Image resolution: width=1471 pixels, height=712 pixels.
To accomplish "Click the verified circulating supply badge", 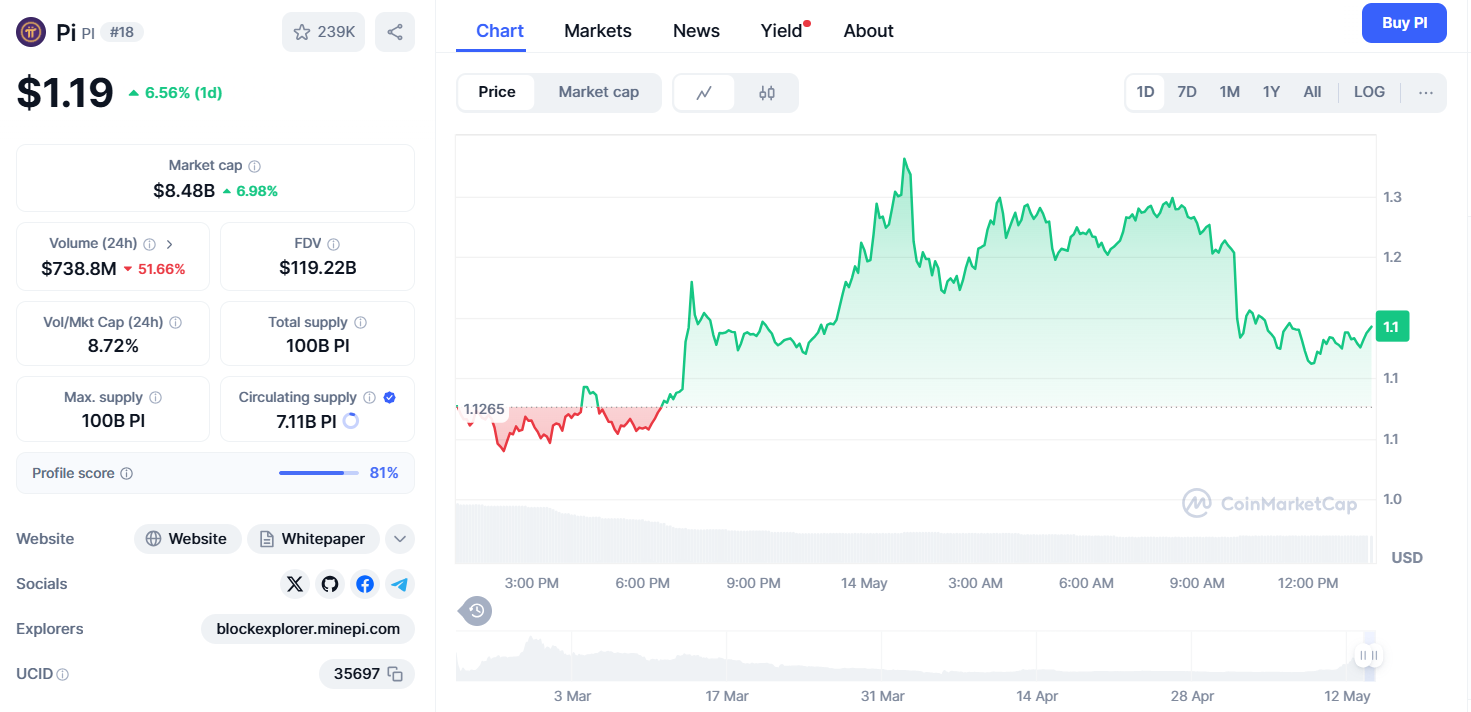I will pyautogui.click(x=390, y=398).
